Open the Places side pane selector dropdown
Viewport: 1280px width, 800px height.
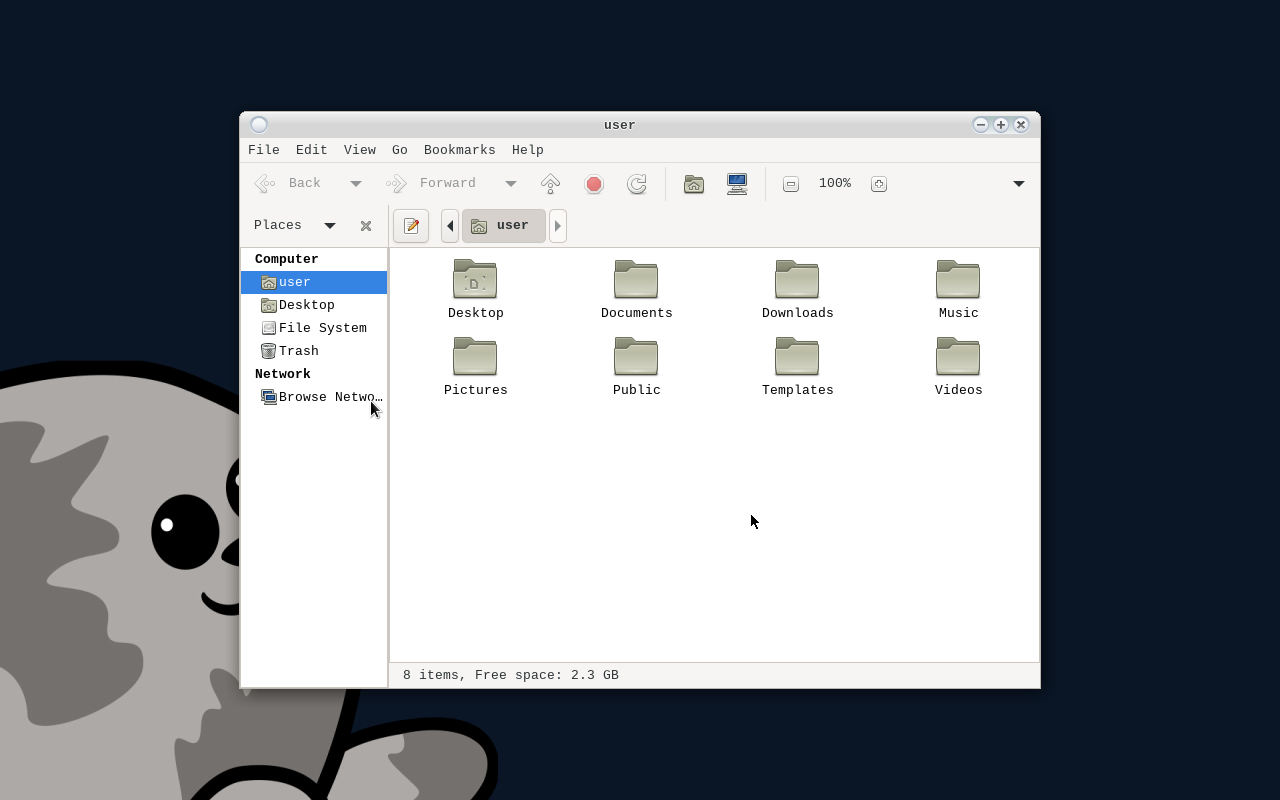point(330,226)
